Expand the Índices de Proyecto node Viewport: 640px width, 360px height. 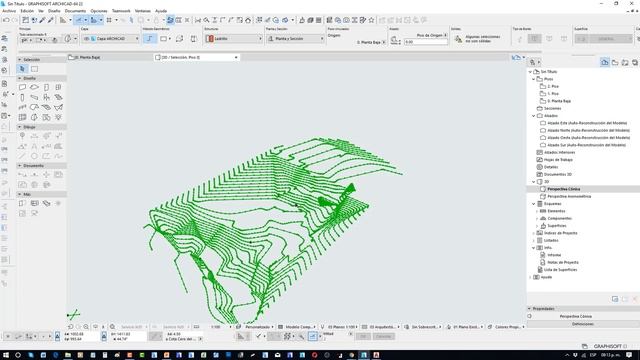click(x=533, y=233)
